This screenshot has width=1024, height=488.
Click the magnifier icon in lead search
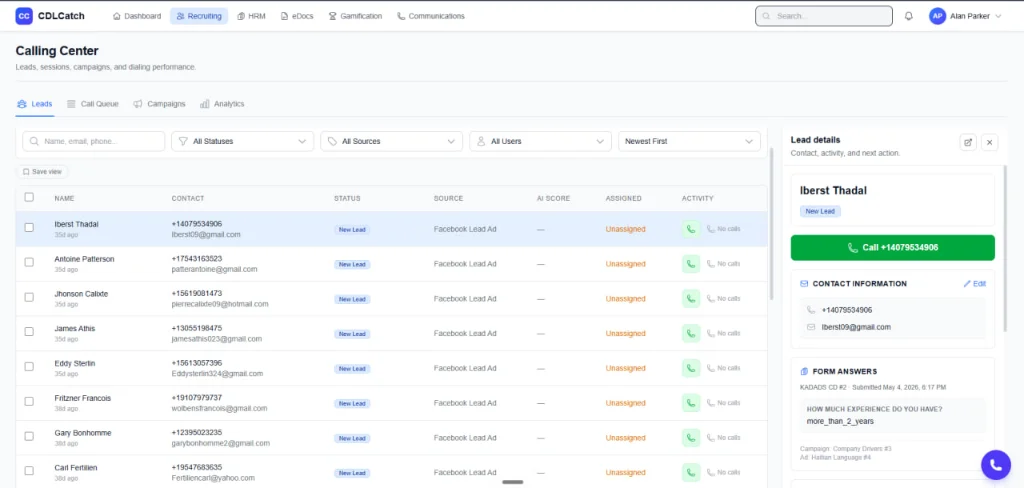tap(34, 141)
